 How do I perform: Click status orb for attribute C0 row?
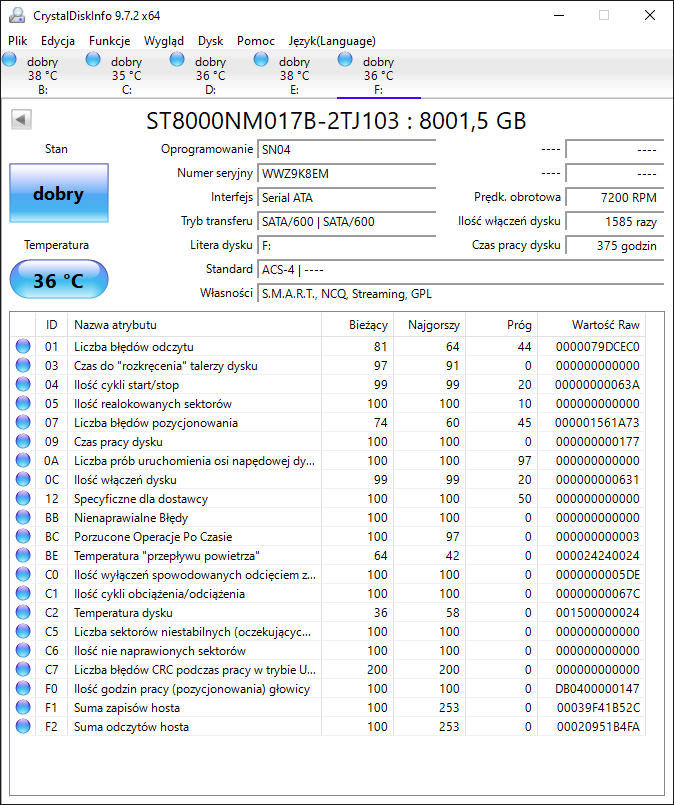[x=23, y=574]
